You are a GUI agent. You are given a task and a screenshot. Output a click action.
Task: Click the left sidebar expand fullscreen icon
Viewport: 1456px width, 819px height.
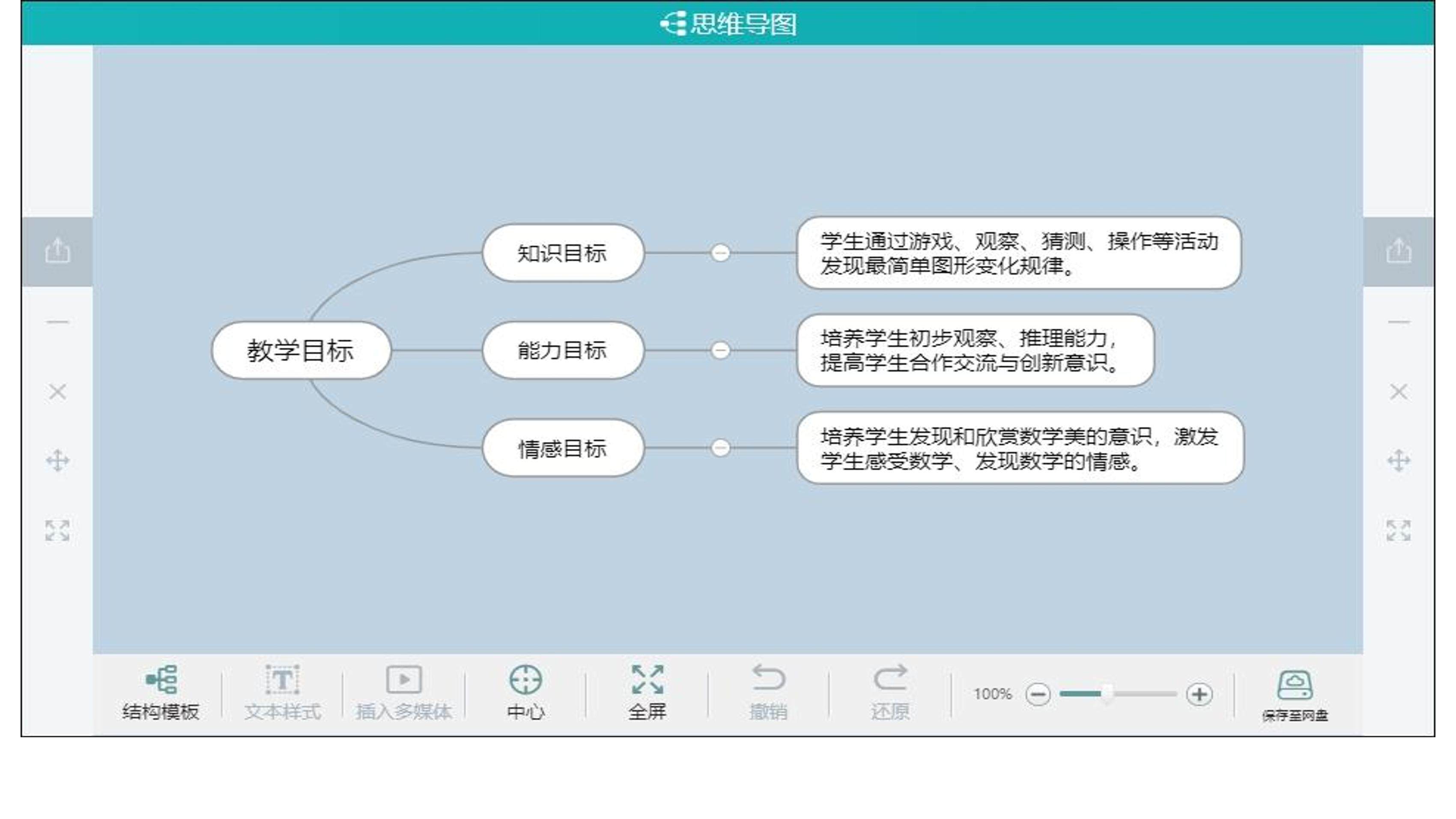(x=58, y=531)
